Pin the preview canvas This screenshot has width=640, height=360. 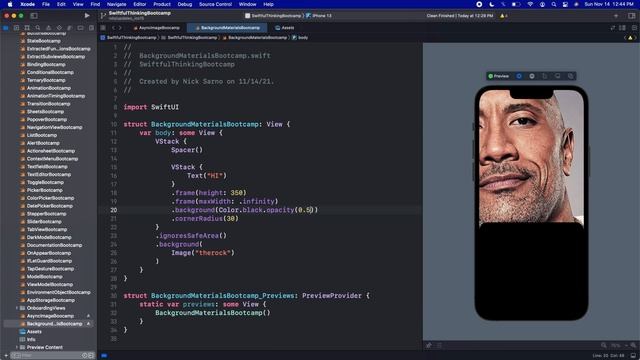(x=429, y=345)
